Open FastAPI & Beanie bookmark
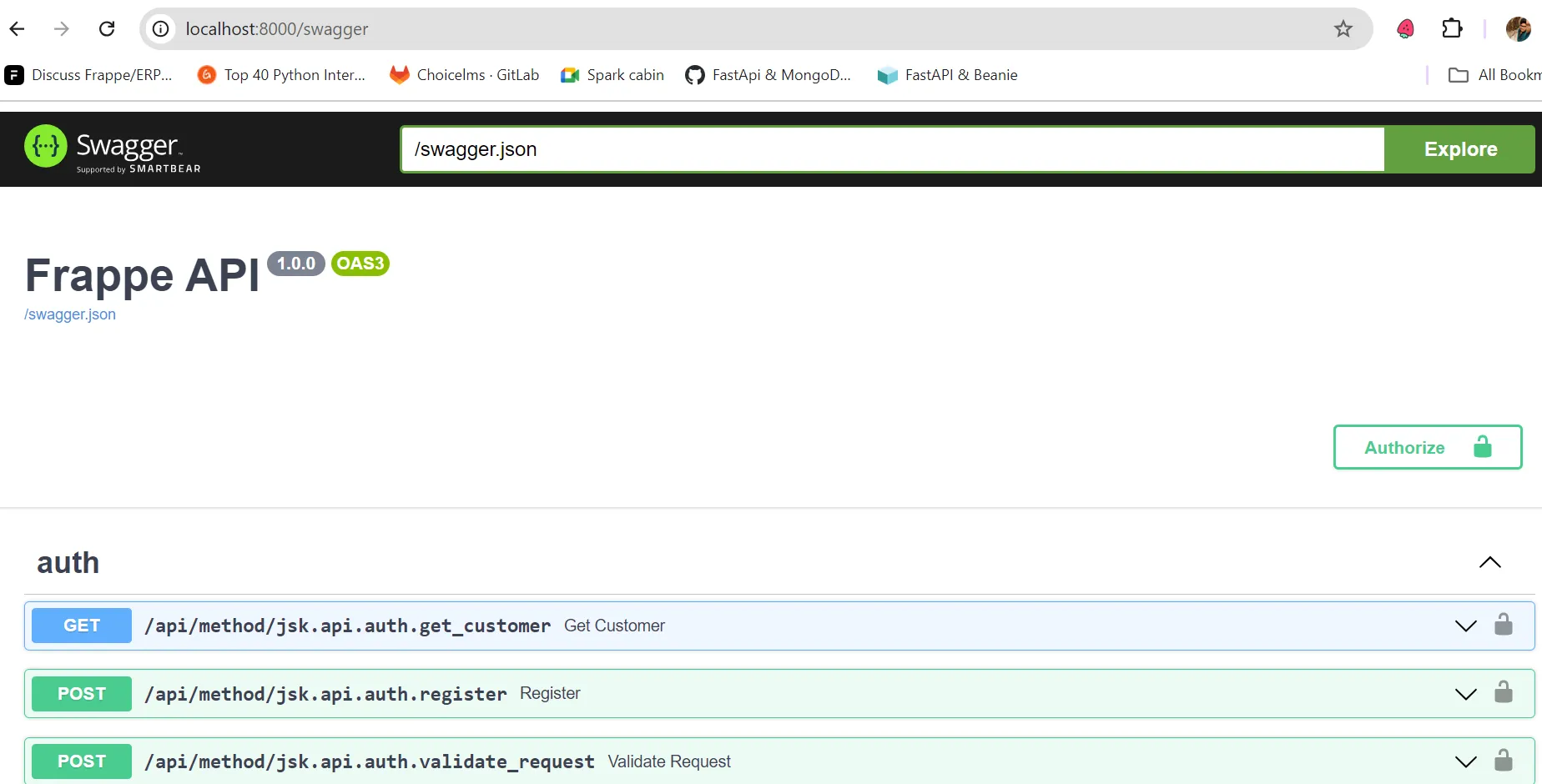This screenshot has height=784, width=1542. (948, 75)
